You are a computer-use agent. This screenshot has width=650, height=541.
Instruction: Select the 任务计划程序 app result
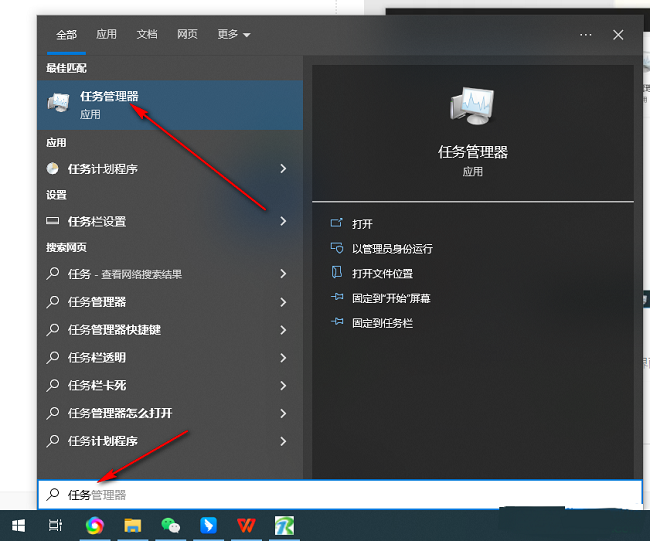pyautogui.click(x=170, y=169)
